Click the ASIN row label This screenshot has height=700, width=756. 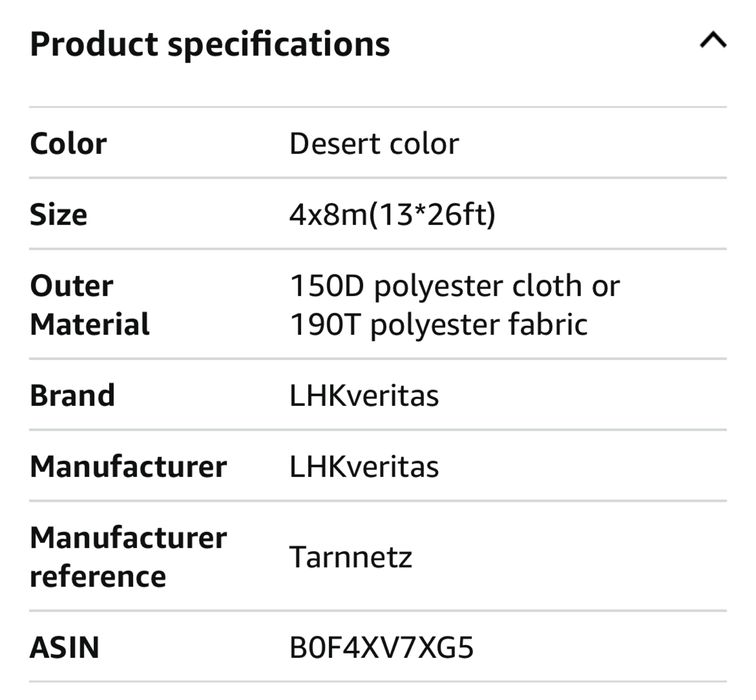coord(64,647)
